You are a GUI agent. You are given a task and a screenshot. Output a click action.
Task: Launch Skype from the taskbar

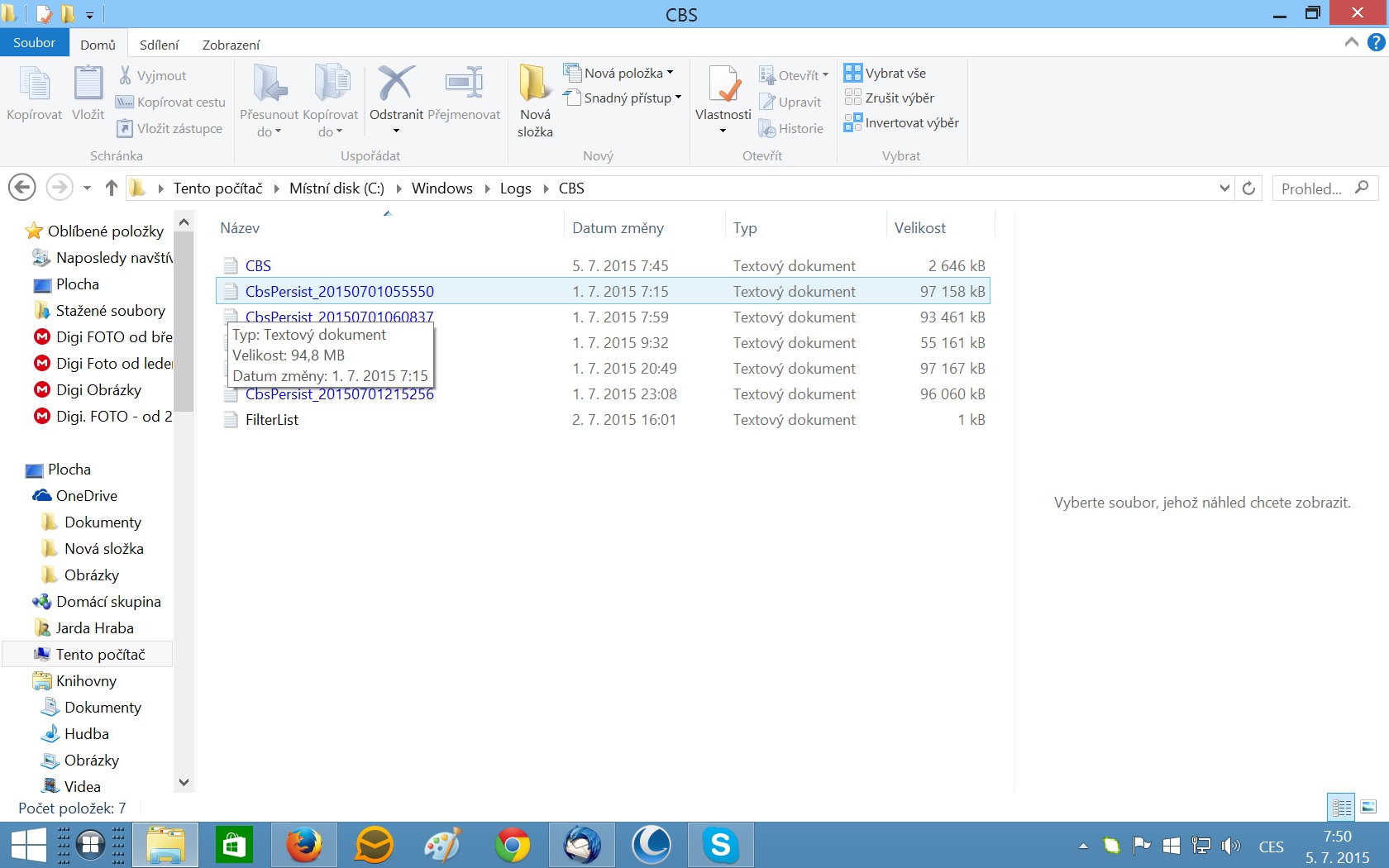point(720,845)
